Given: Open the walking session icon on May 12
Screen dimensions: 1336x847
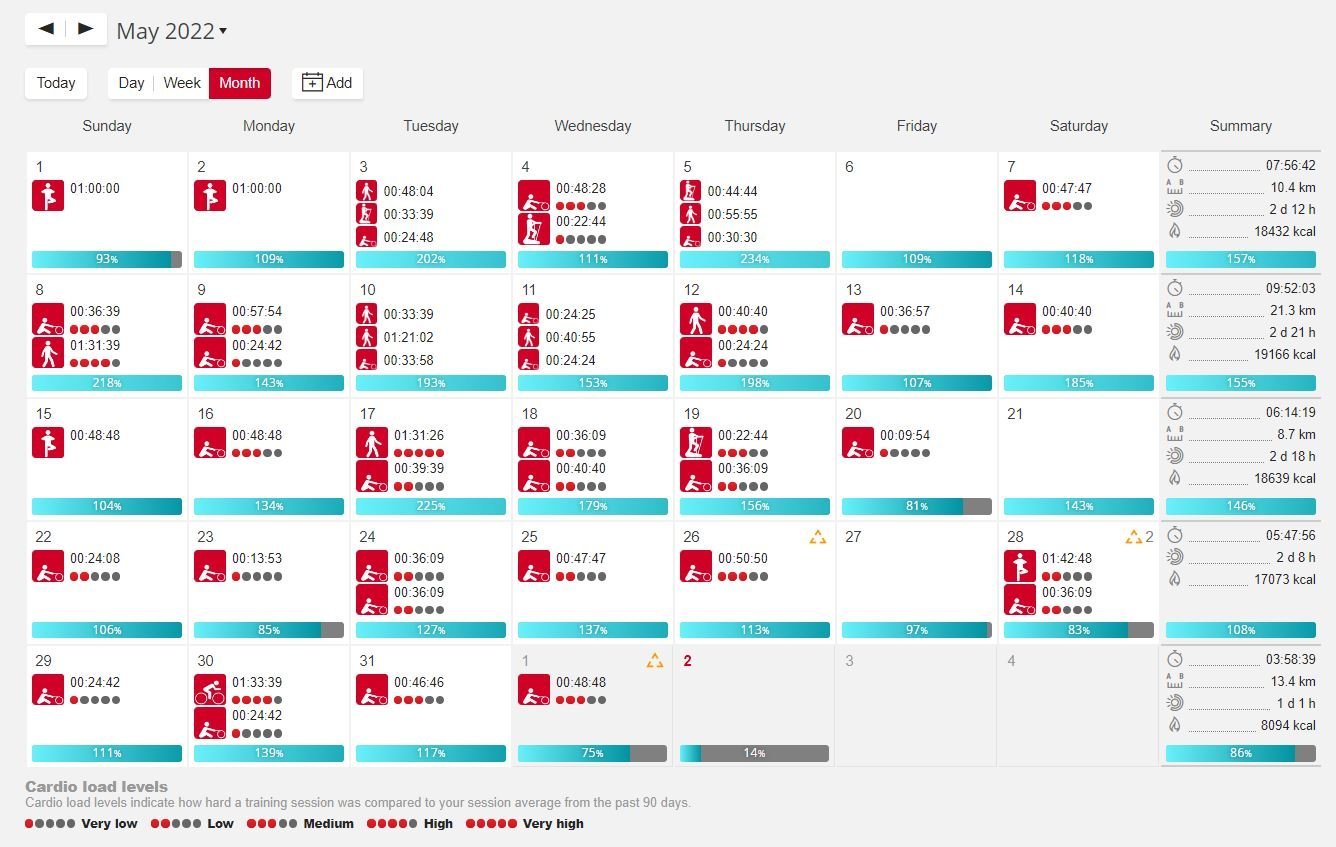Looking at the screenshot, I should tap(696, 320).
